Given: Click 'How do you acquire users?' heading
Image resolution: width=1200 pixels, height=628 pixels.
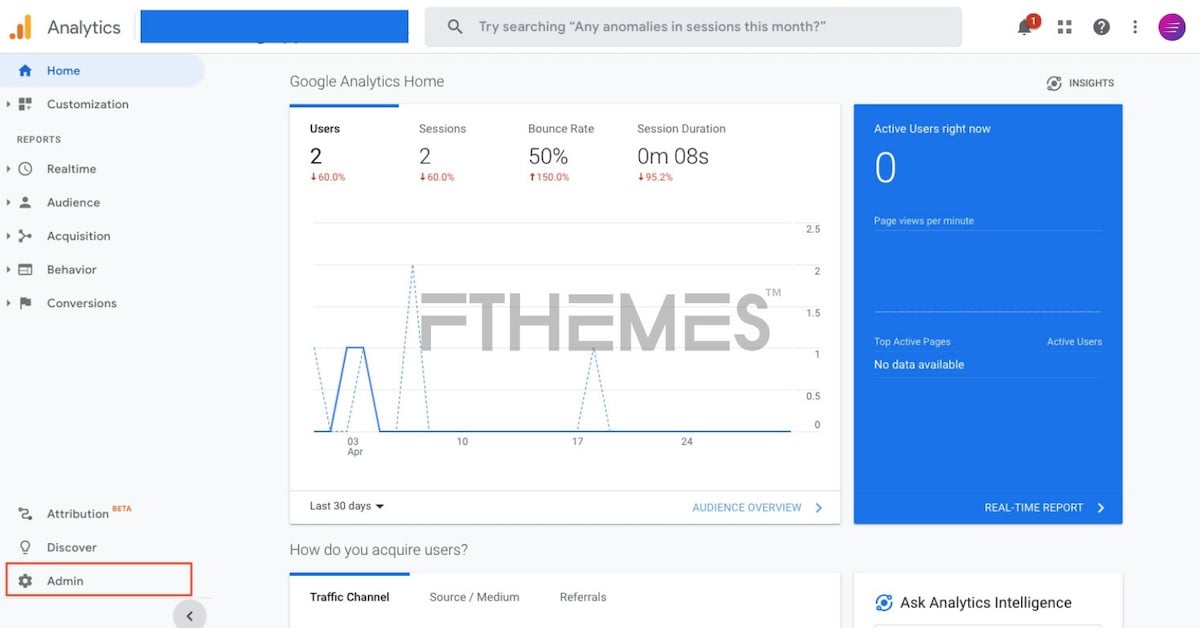Looking at the screenshot, I should (379, 549).
